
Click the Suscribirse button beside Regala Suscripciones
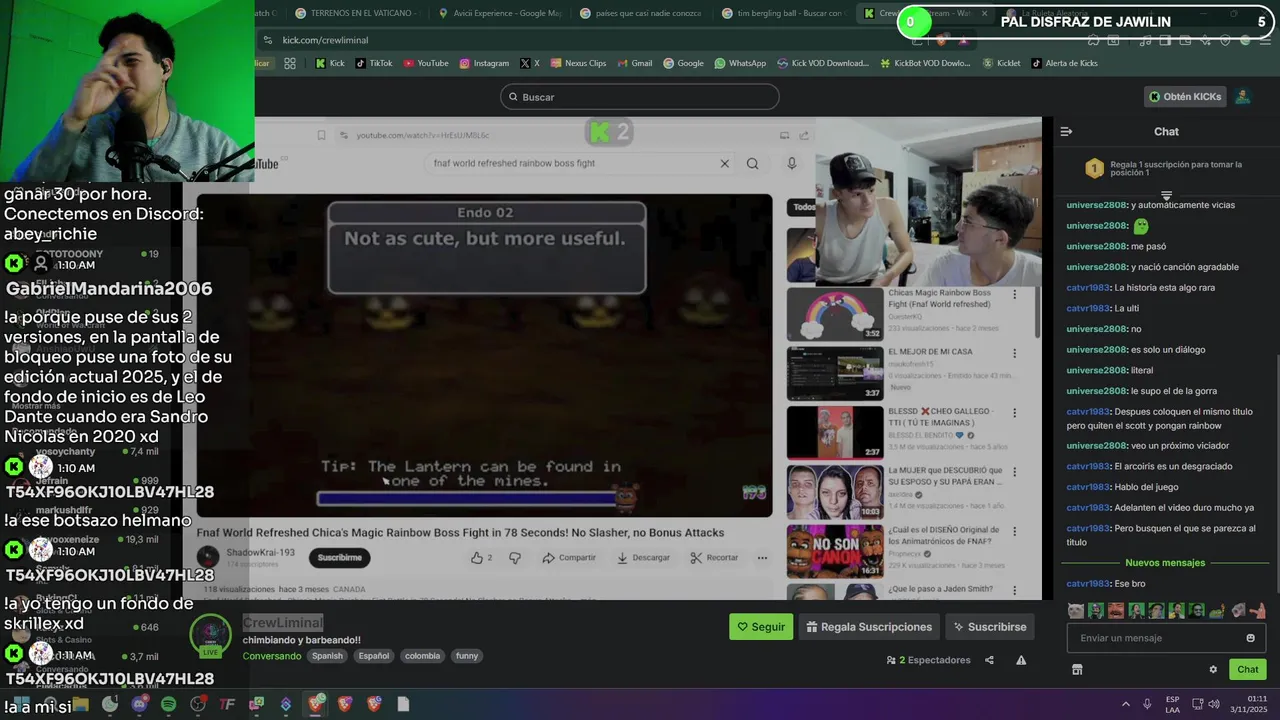[990, 627]
